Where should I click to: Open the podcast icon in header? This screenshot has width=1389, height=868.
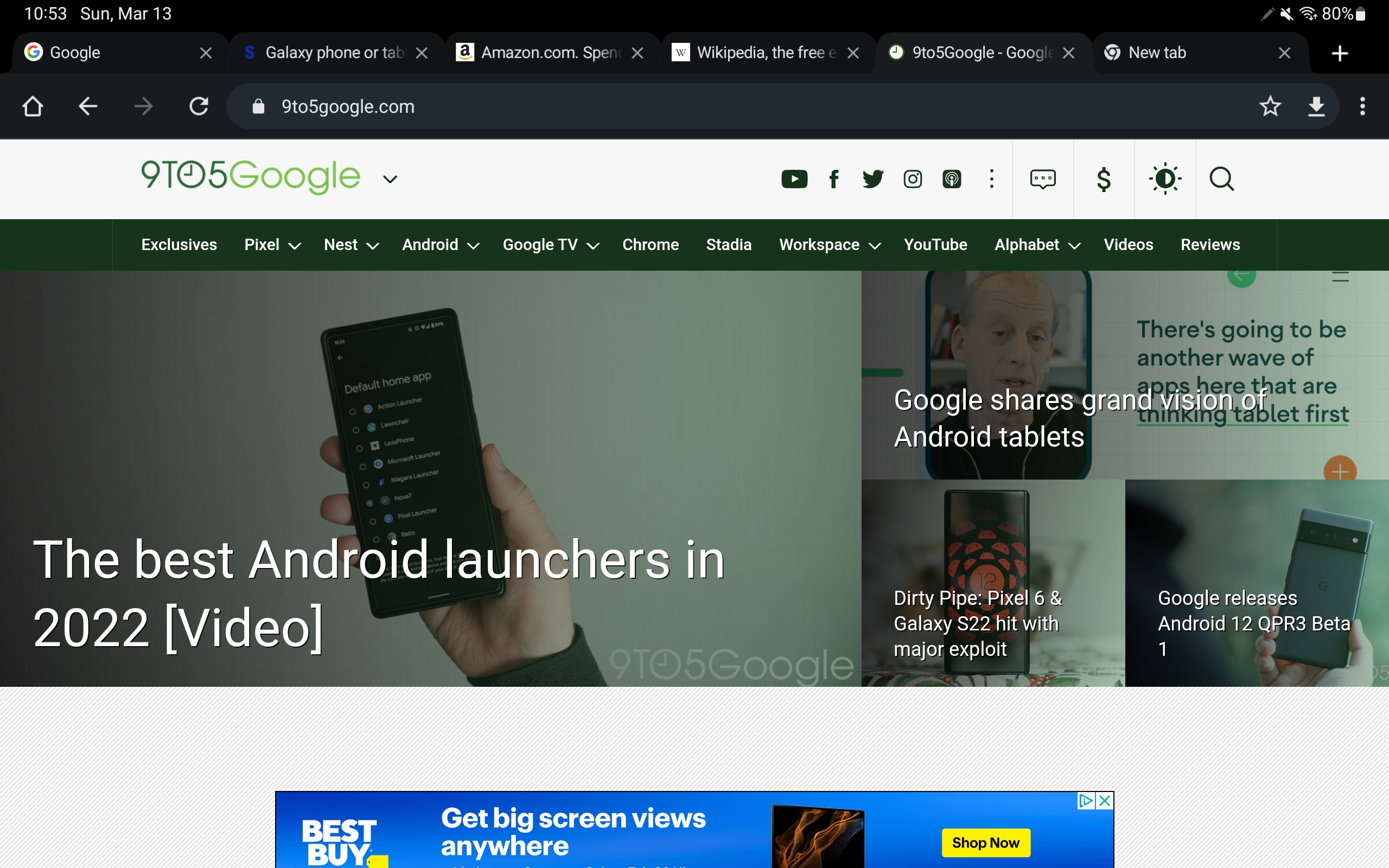pyautogui.click(x=952, y=179)
